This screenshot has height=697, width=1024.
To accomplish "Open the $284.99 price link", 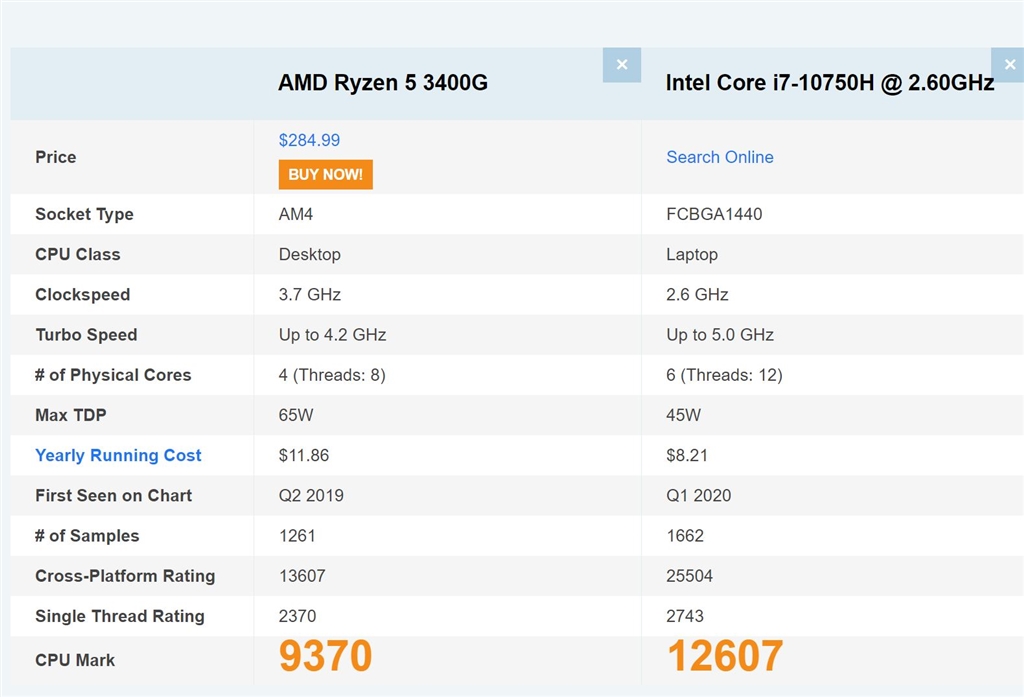I will pos(309,140).
